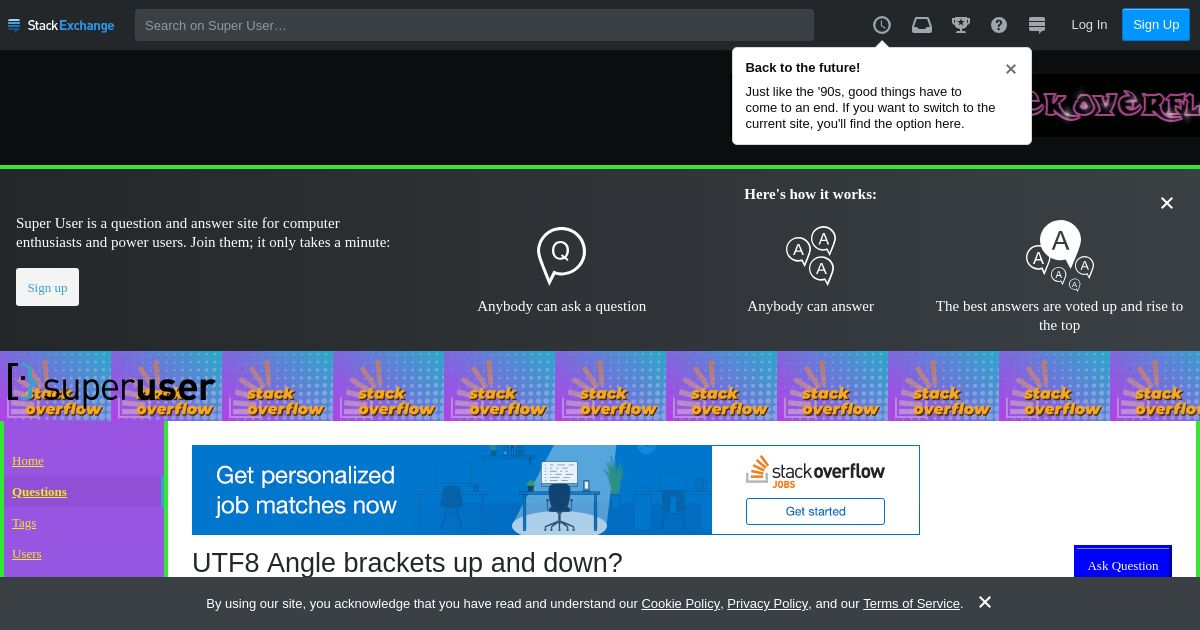1200x630 pixels.
Task: Click the Anybody can answer bubbles icon
Action: 811,255
